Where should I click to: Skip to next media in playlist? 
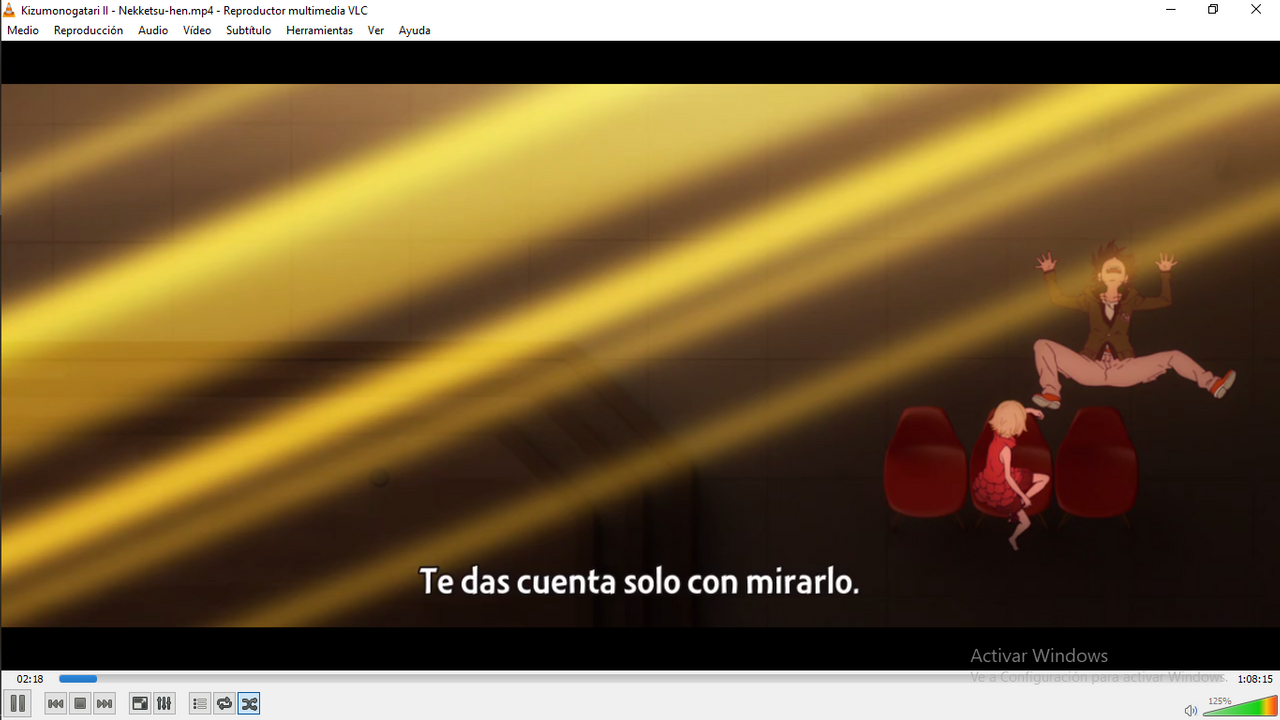(104, 704)
